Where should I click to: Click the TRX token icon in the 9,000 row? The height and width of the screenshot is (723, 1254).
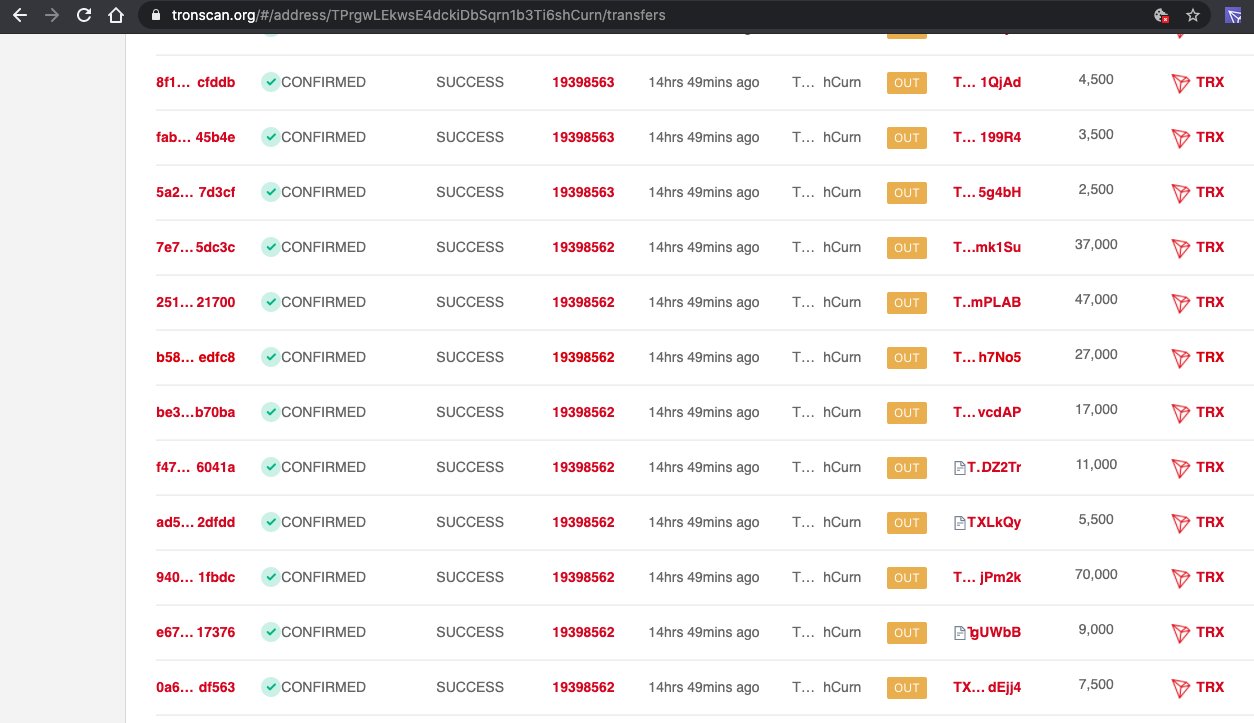[x=1181, y=633]
